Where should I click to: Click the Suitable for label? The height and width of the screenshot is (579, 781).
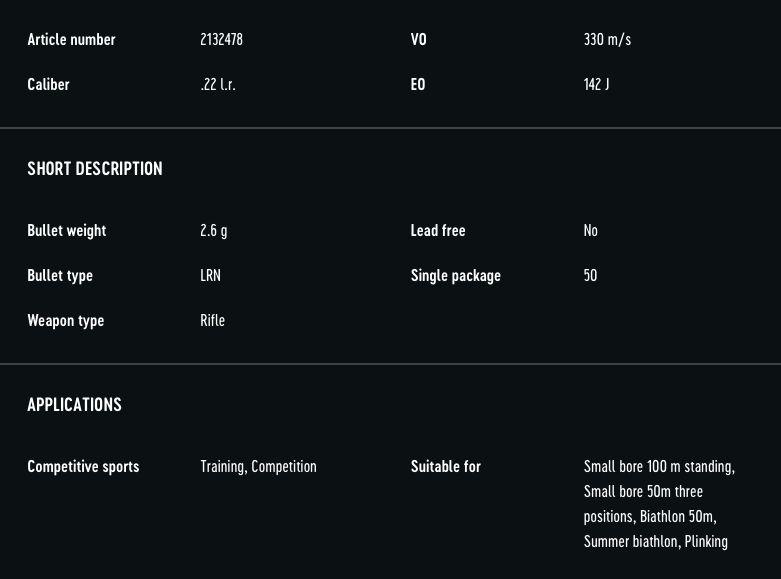[x=445, y=466]
